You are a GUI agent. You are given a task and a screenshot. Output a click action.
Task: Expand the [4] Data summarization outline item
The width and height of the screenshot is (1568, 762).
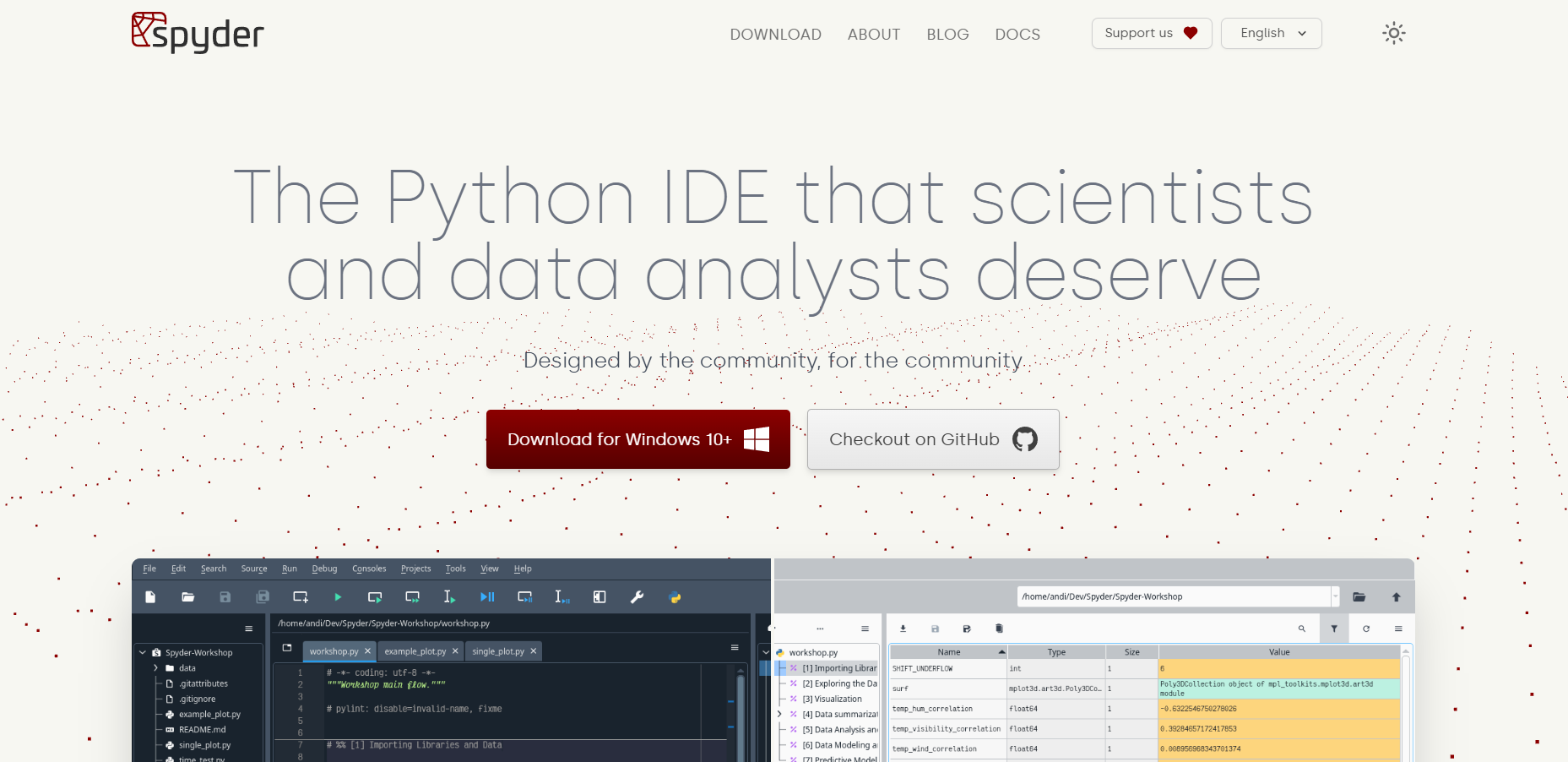click(779, 715)
